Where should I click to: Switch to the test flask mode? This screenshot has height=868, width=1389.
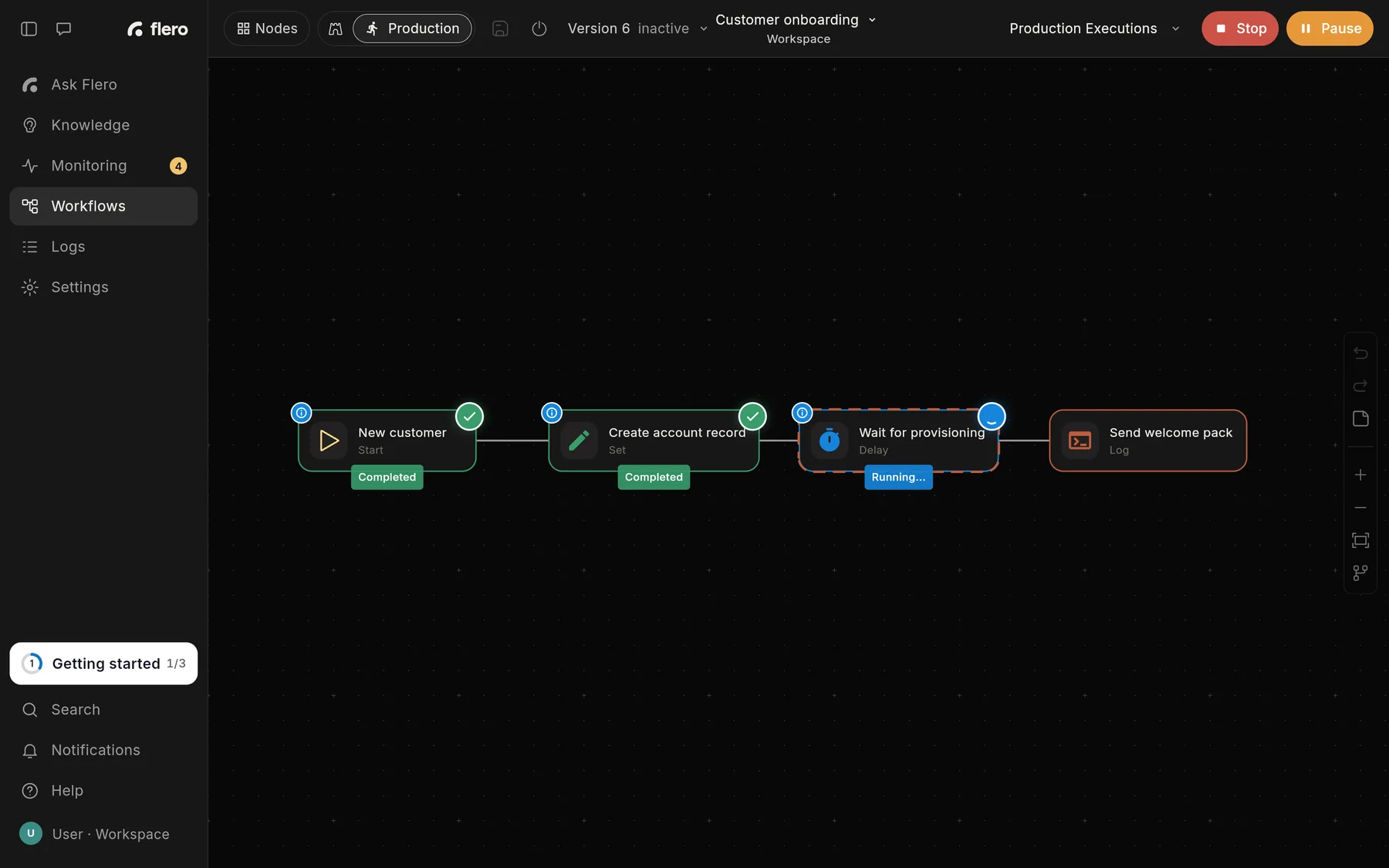(x=336, y=29)
